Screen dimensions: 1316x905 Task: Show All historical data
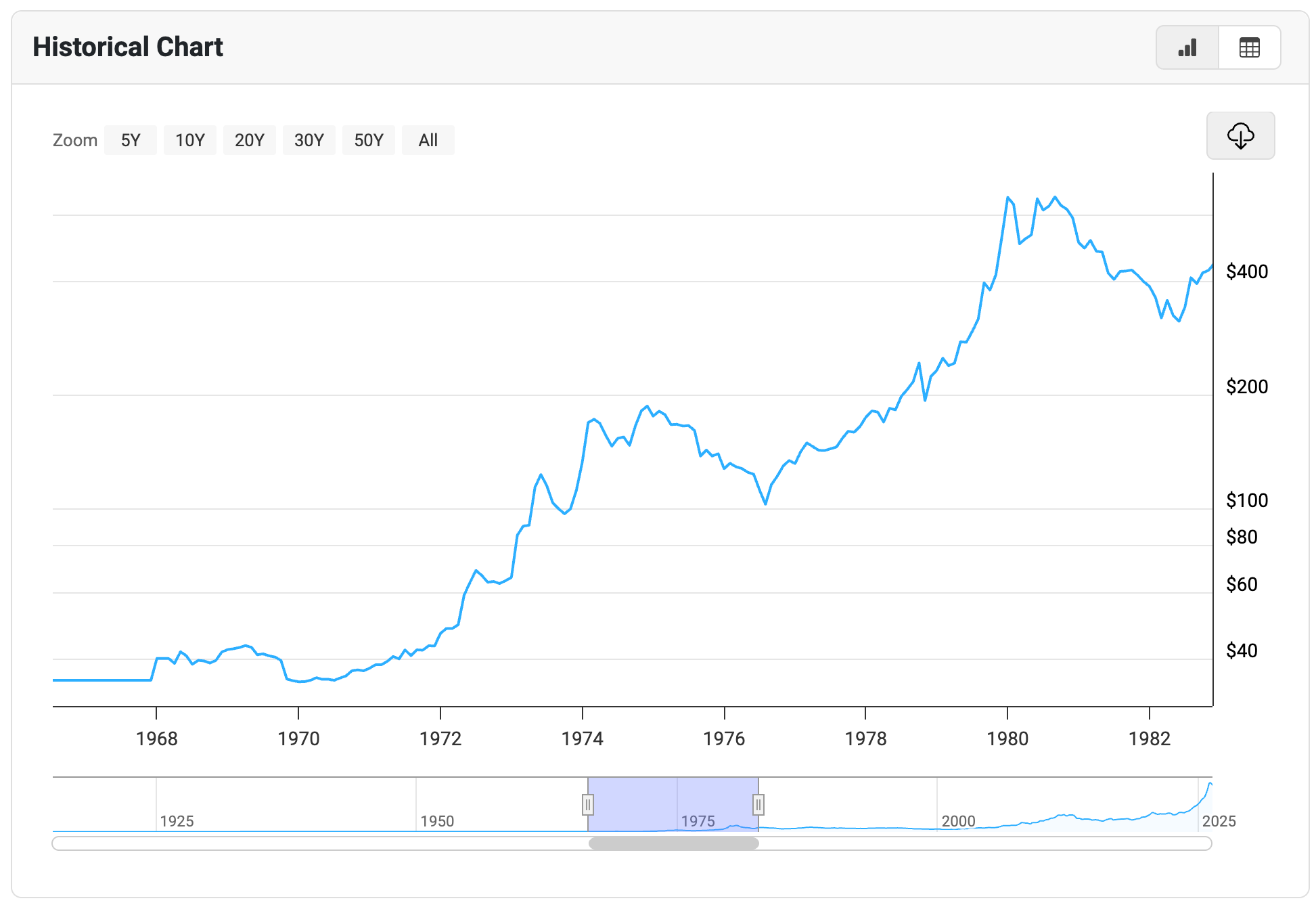428,140
